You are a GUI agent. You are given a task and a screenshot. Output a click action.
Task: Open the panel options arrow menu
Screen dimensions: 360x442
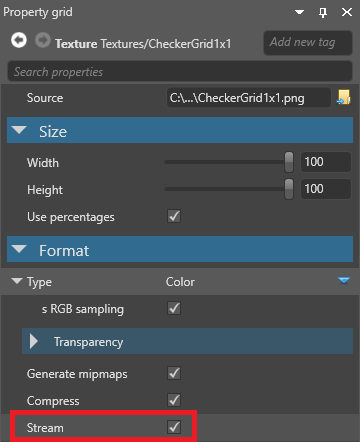[299, 12]
